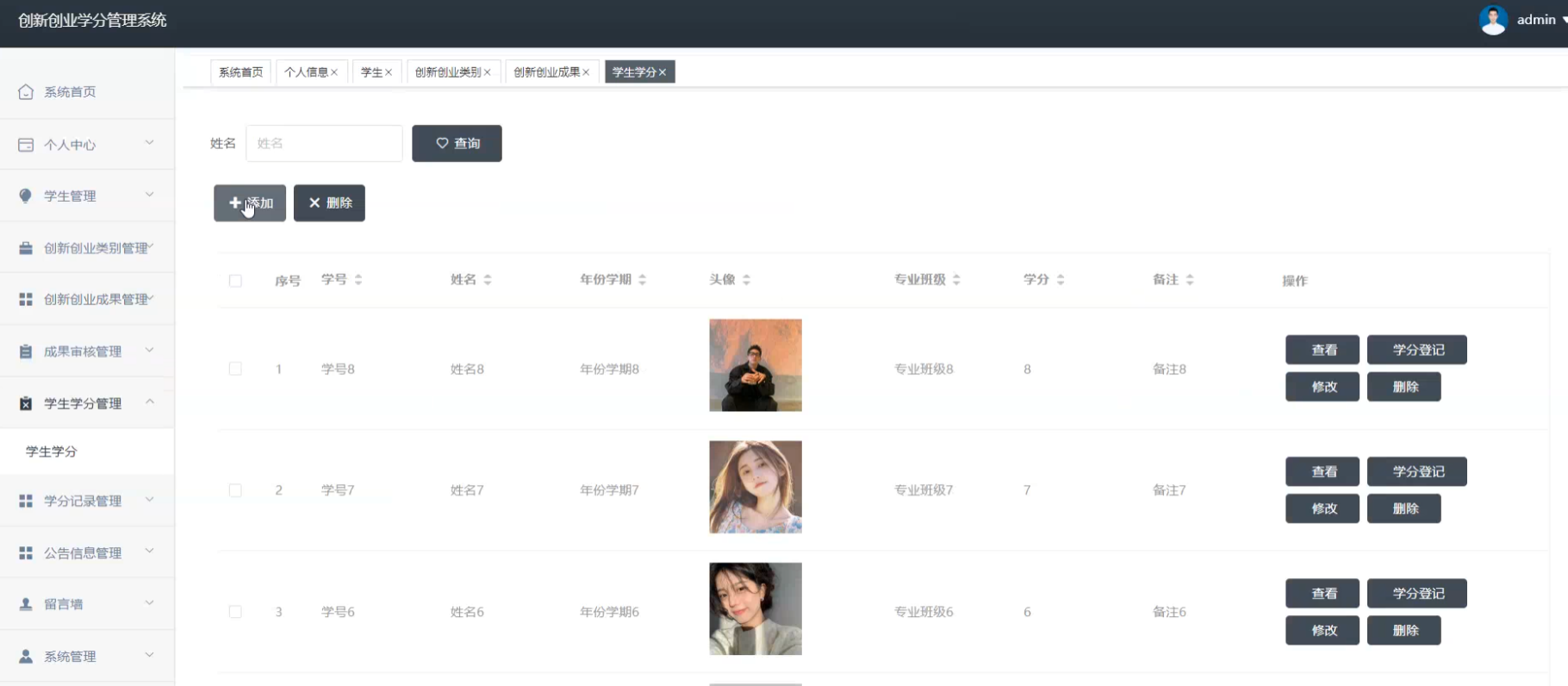Click 删除 in the 姓名8 row
1568x686 pixels.
click(1404, 387)
